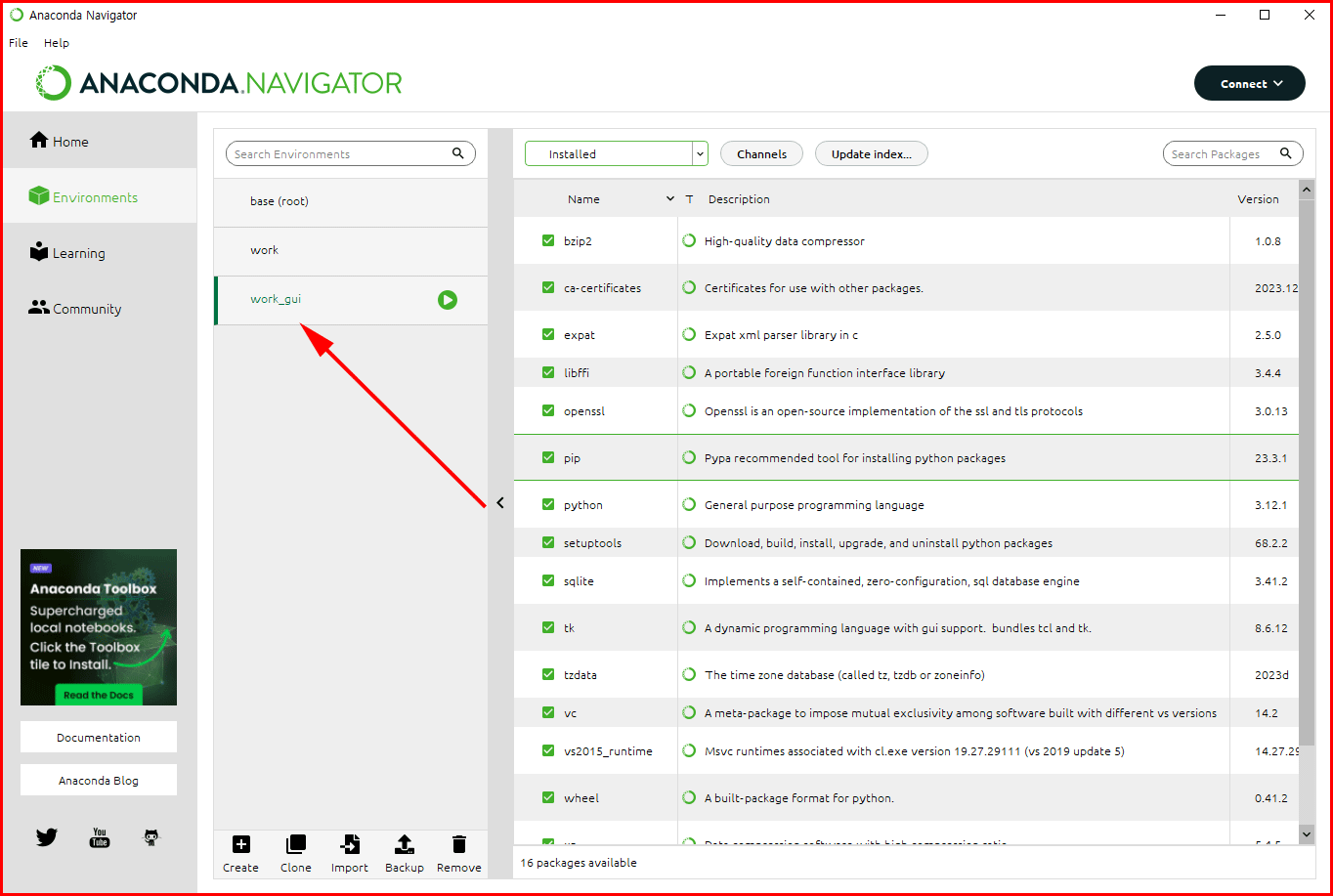Screen dimensions: 1333x896
Task: Click the Remove environment trash icon
Action: coord(459,844)
